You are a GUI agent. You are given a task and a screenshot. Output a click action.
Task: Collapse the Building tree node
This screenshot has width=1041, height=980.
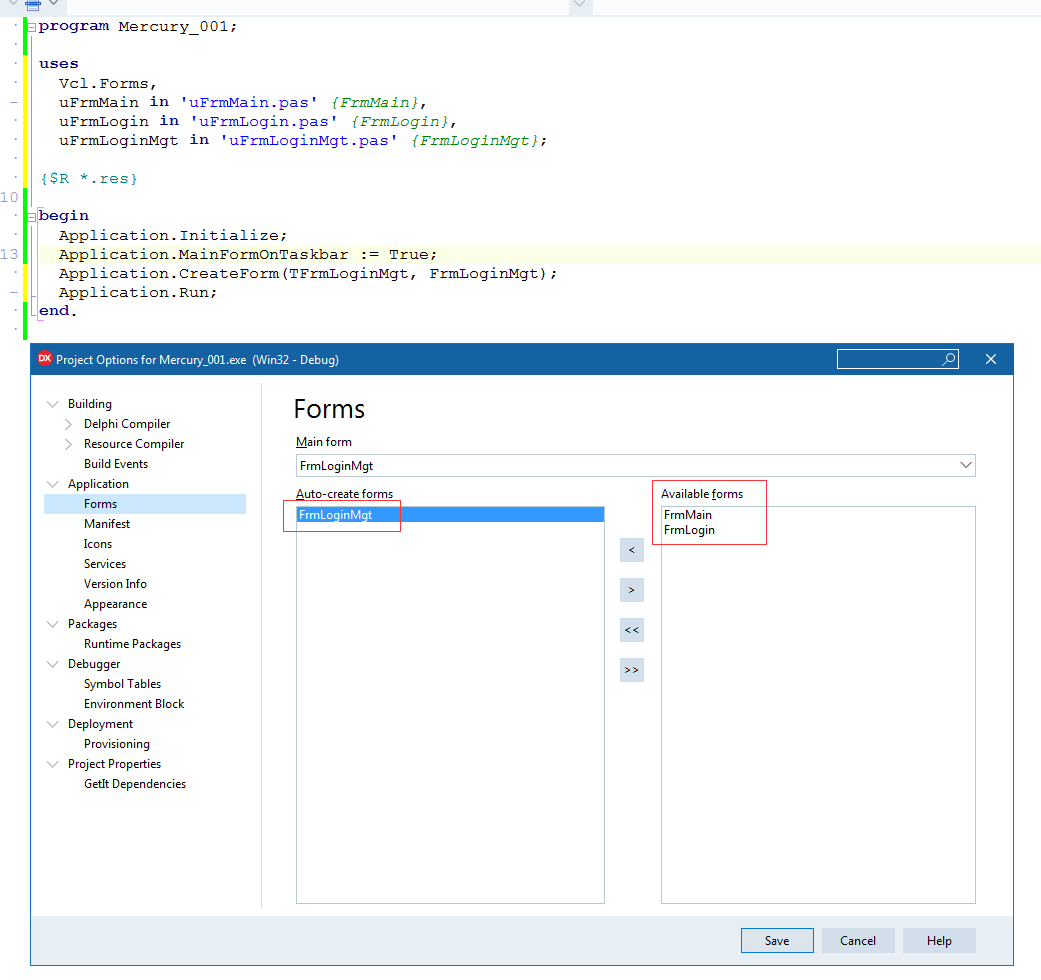52,404
